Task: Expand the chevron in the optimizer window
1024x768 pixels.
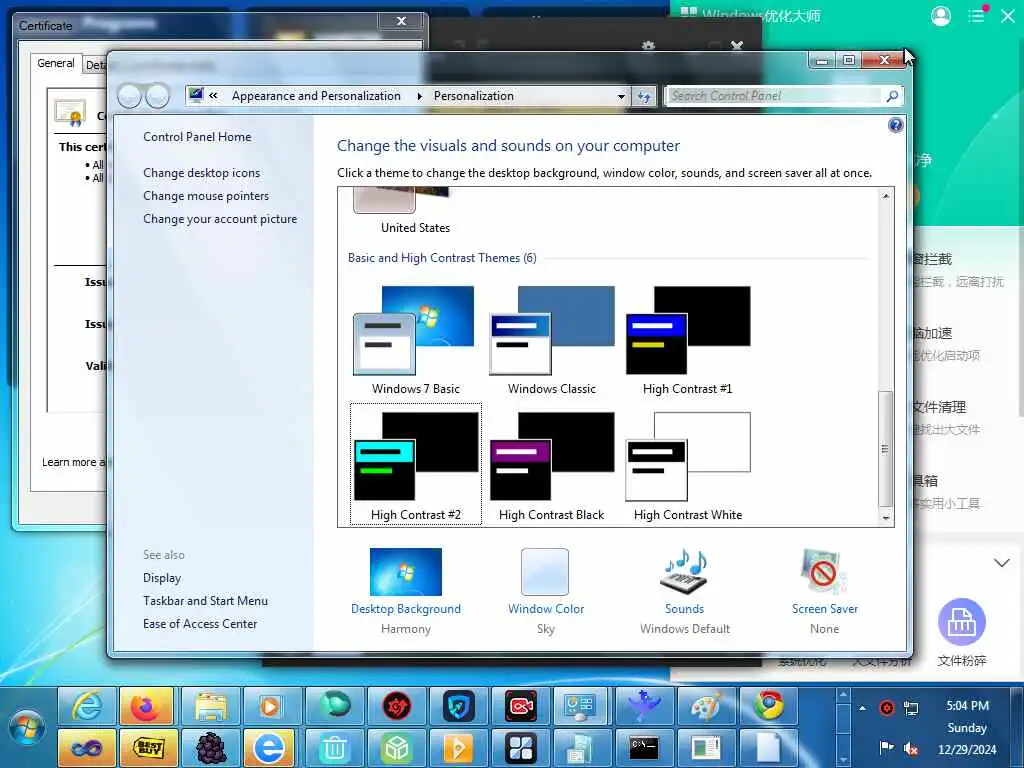Action: pyautogui.click(x=1002, y=562)
